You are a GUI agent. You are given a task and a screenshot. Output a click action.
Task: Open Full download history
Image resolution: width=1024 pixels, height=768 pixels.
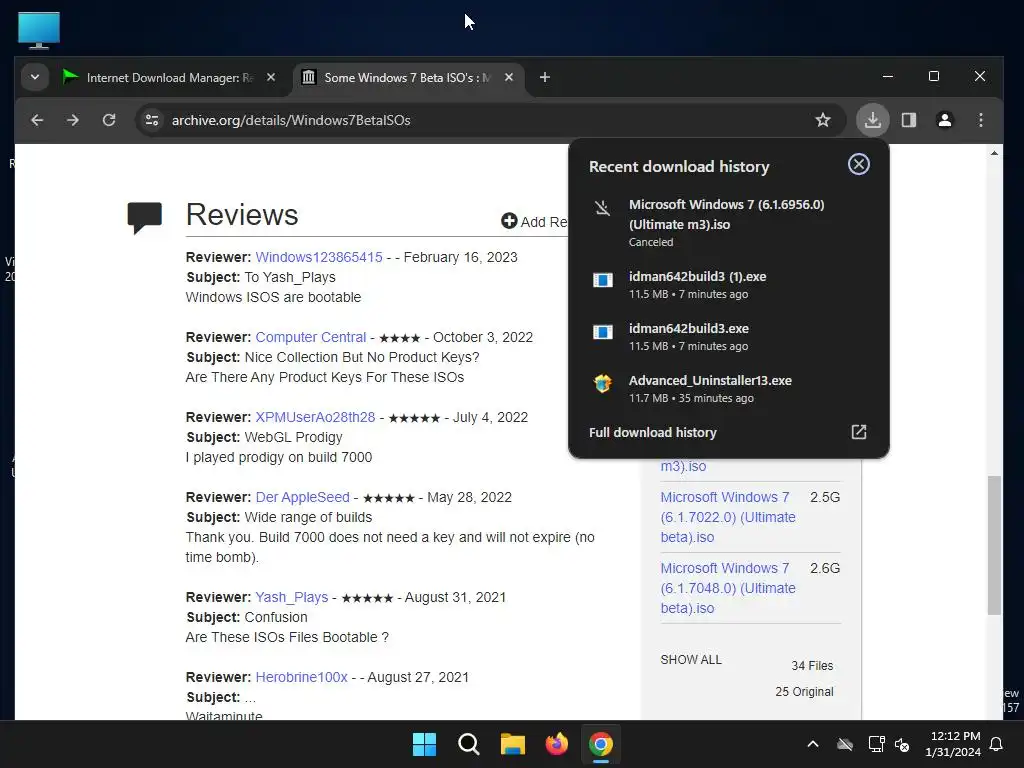pyautogui.click(x=729, y=432)
